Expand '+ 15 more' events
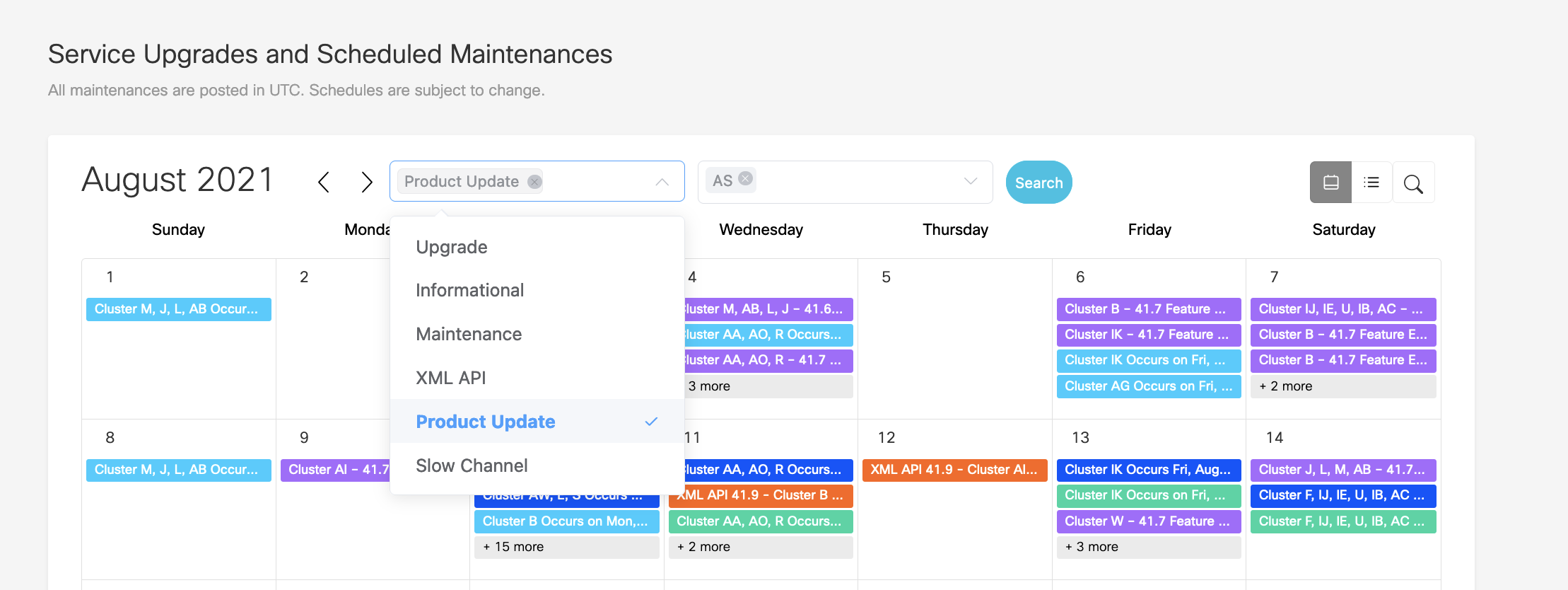The image size is (1568, 590). click(566, 547)
